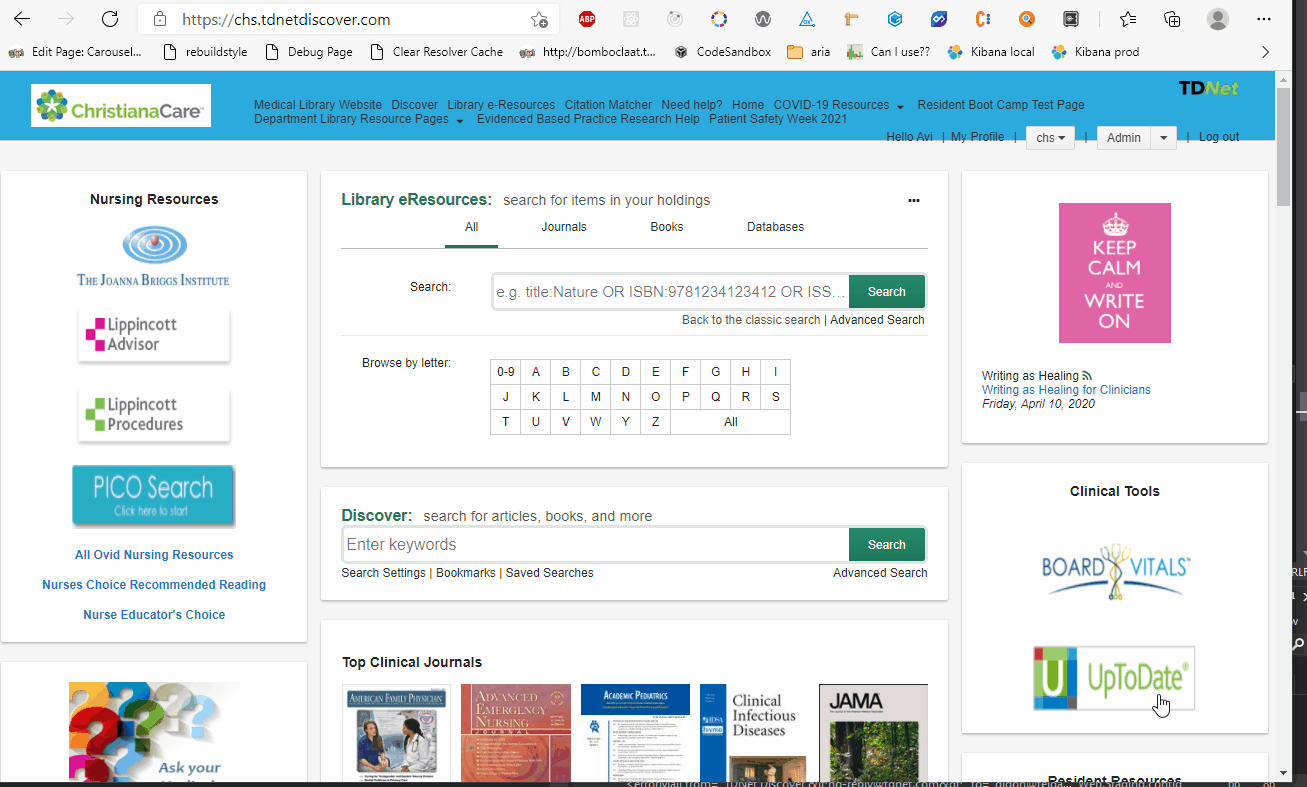The width and height of the screenshot is (1307, 787).
Task: Switch to the Databases tab
Action: tap(775, 227)
